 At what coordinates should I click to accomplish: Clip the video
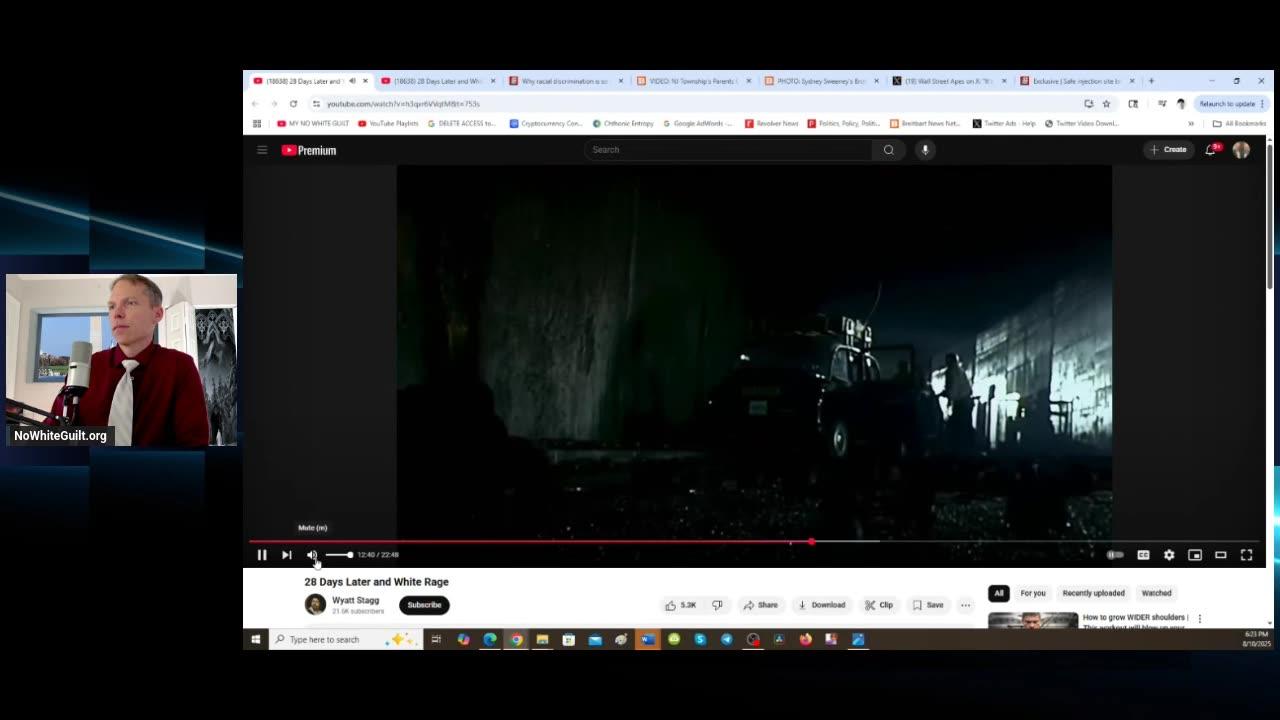tap(879, 605)
